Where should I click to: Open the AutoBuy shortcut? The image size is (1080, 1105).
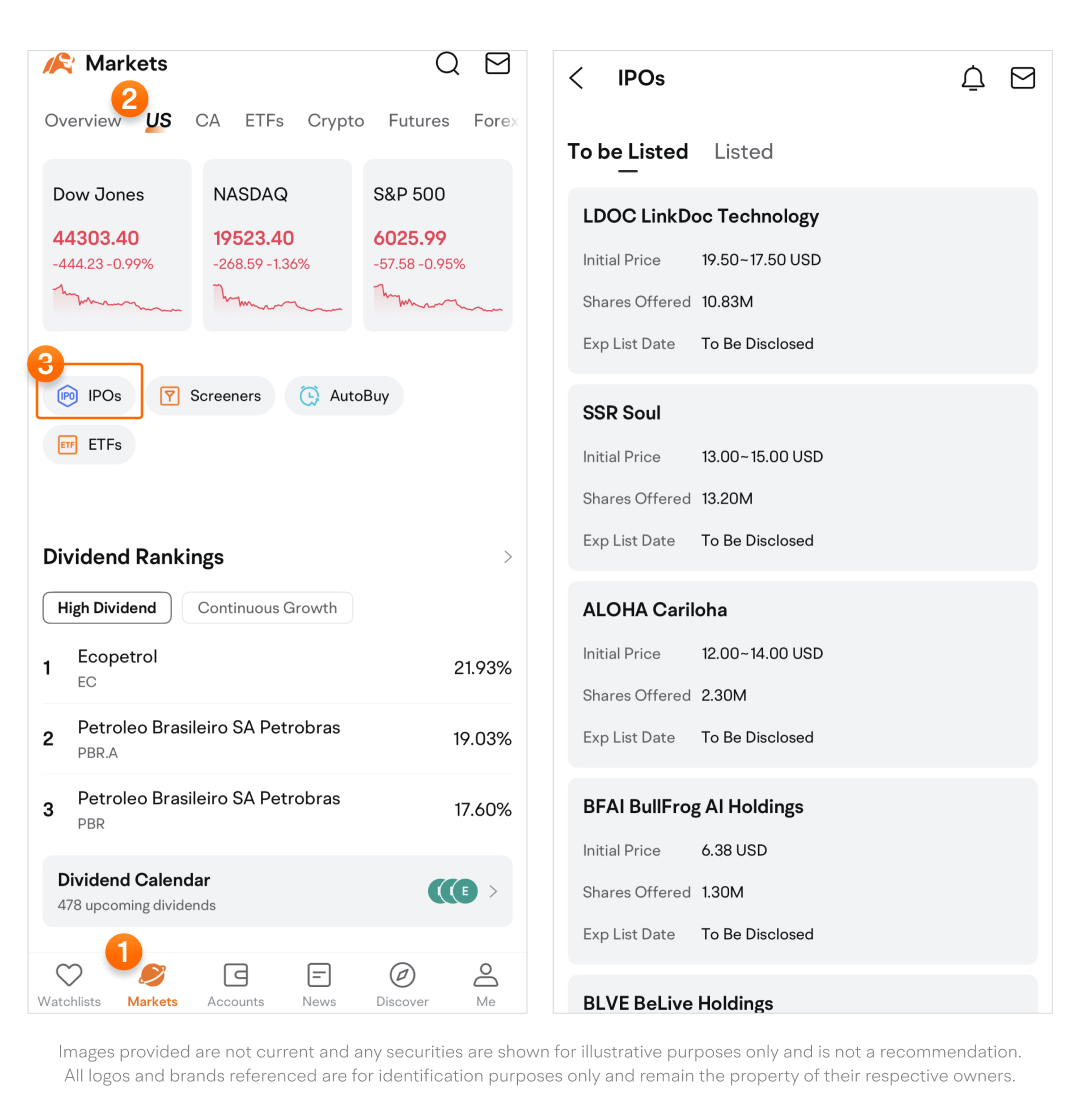point(344,396)
